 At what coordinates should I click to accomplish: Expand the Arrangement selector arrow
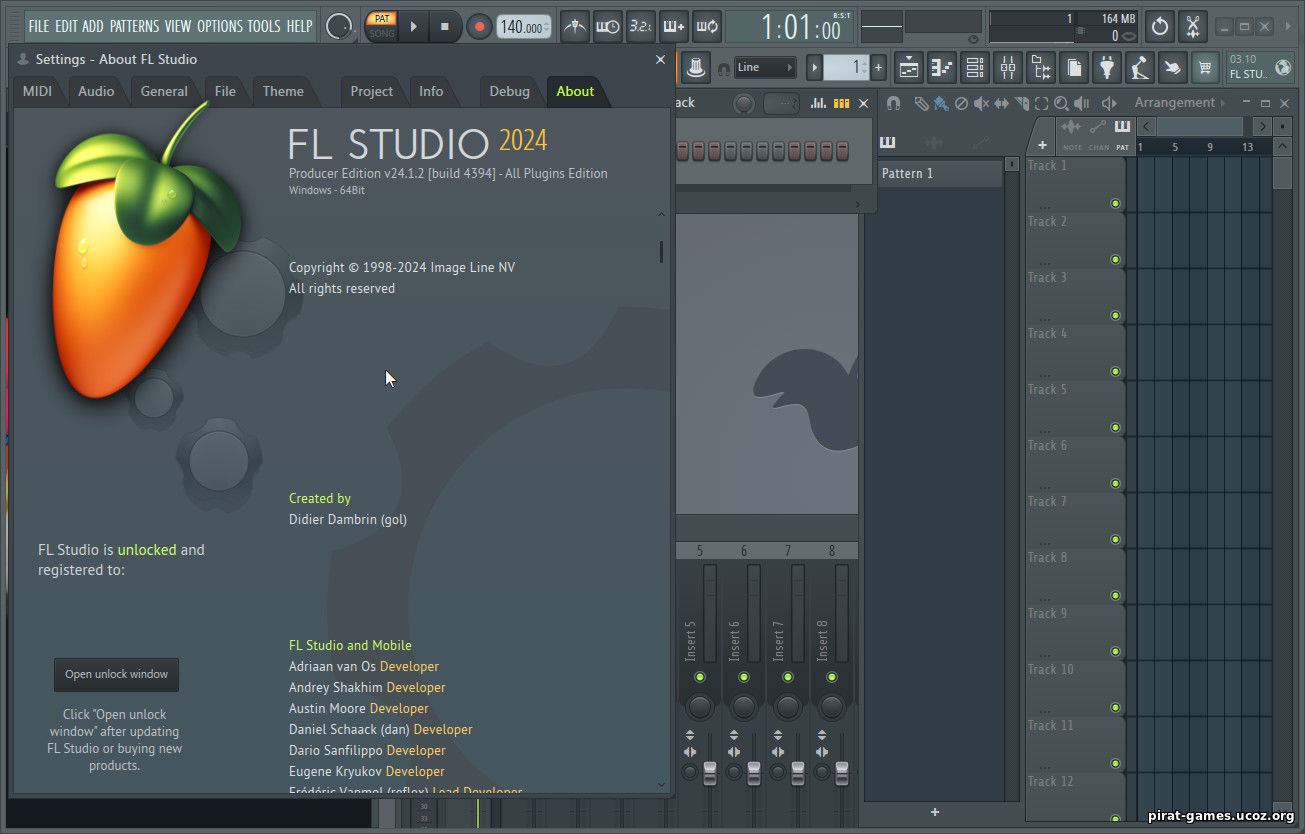click(1224, 103)
